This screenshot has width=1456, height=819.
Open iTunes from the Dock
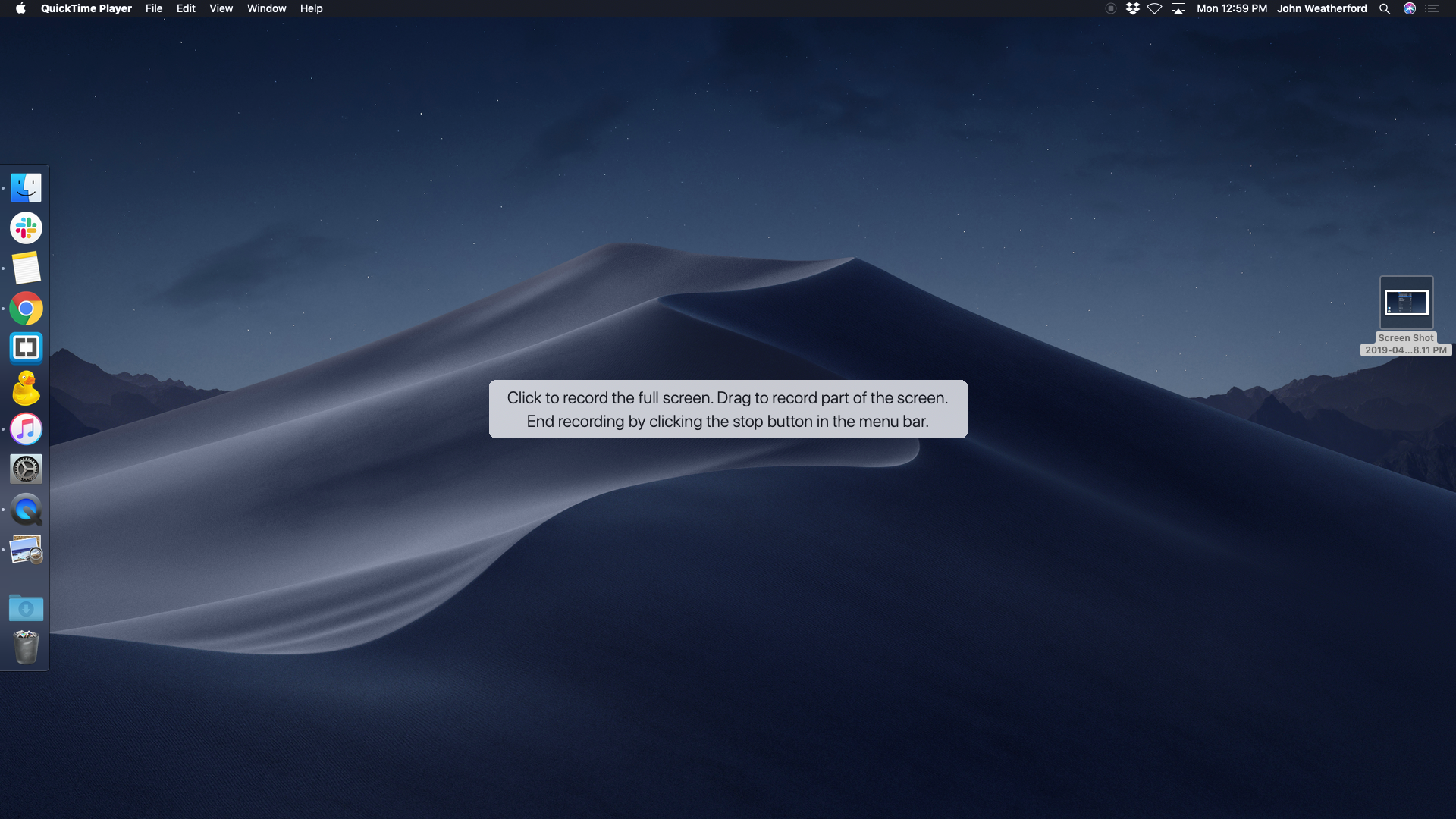[25, 428]
